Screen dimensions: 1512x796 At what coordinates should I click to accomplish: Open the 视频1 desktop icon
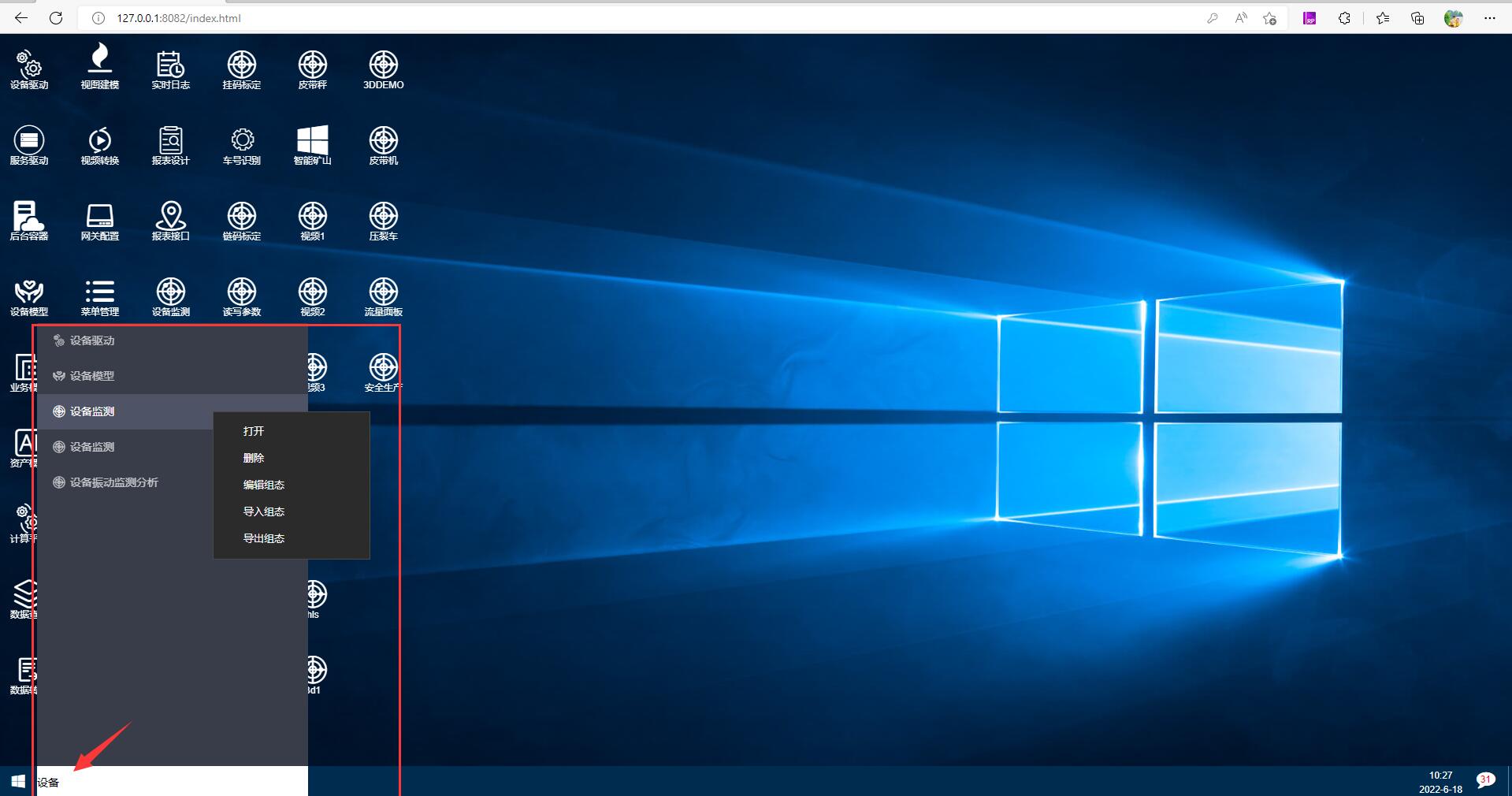(313, 221)
